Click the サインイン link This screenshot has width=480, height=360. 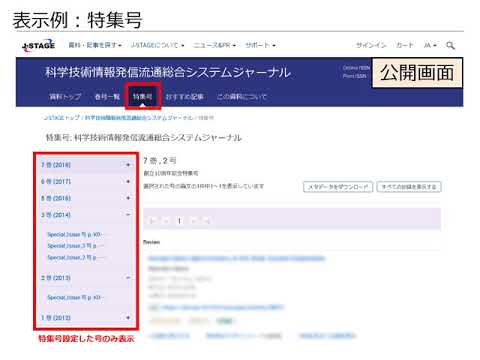(371, 45)
